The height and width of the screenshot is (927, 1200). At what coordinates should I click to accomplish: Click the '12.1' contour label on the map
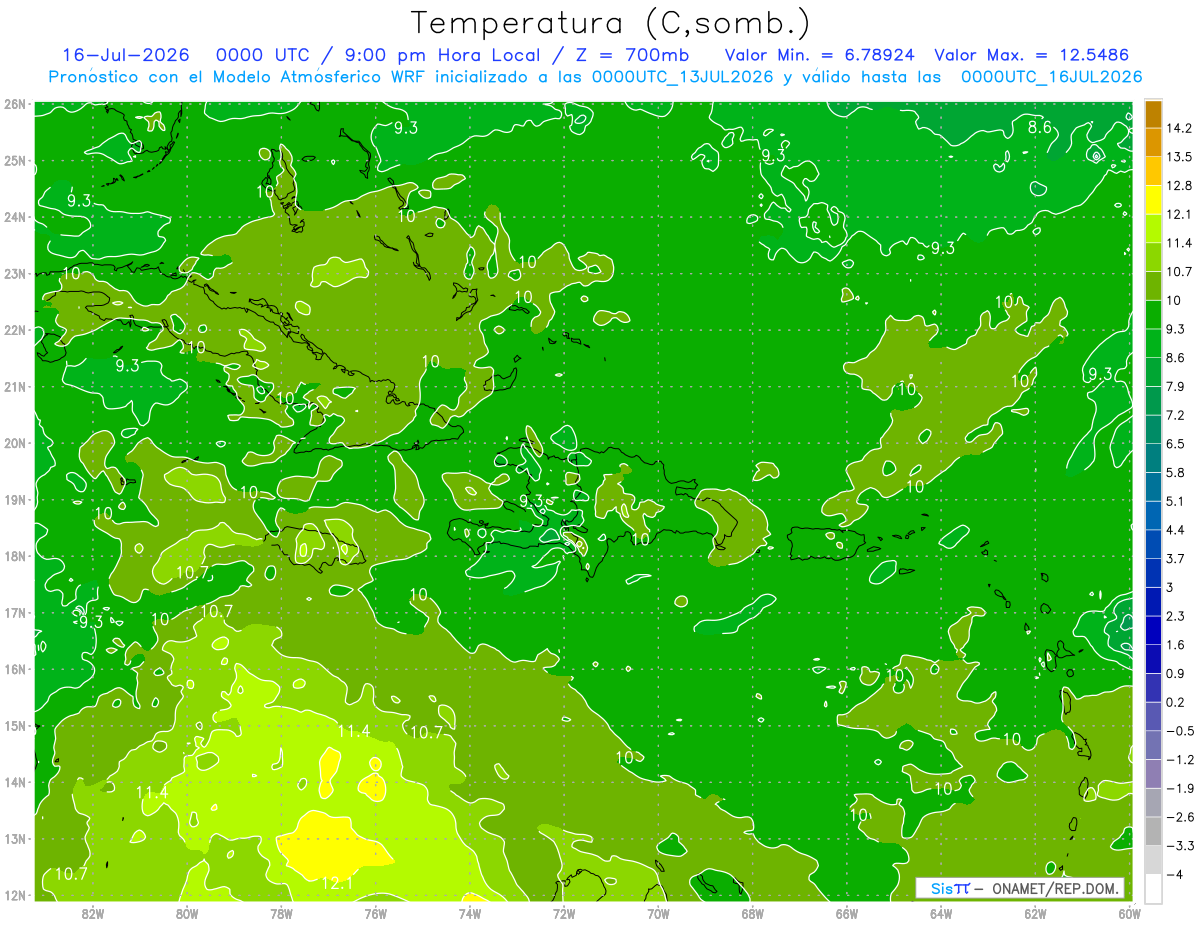pyautogui.click(x=337, y=883)
